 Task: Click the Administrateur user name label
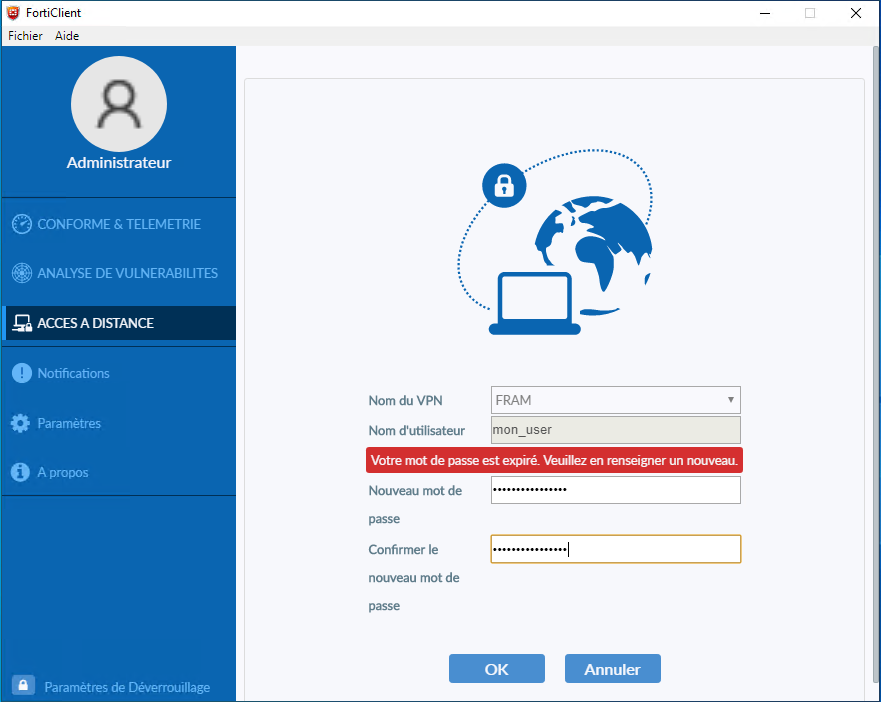coord(119,162)
